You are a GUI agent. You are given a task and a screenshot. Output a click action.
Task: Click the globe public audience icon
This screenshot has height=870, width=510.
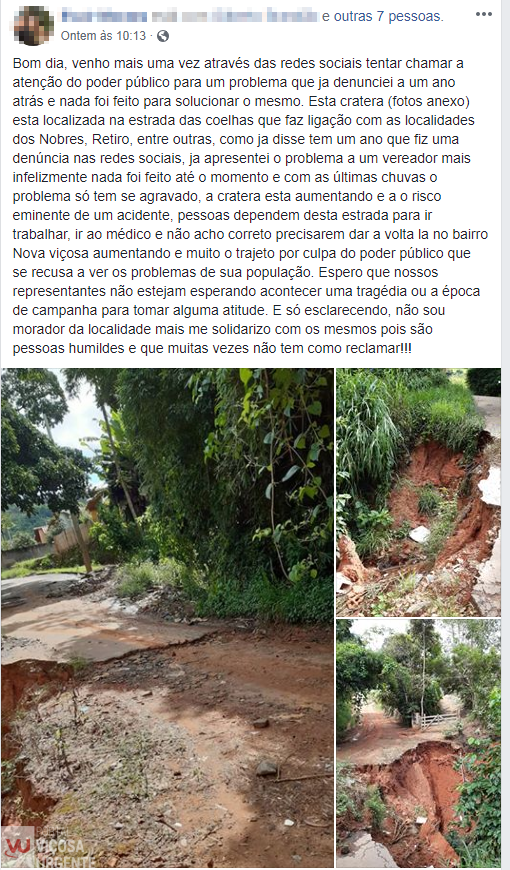click(x=163, y=36)
